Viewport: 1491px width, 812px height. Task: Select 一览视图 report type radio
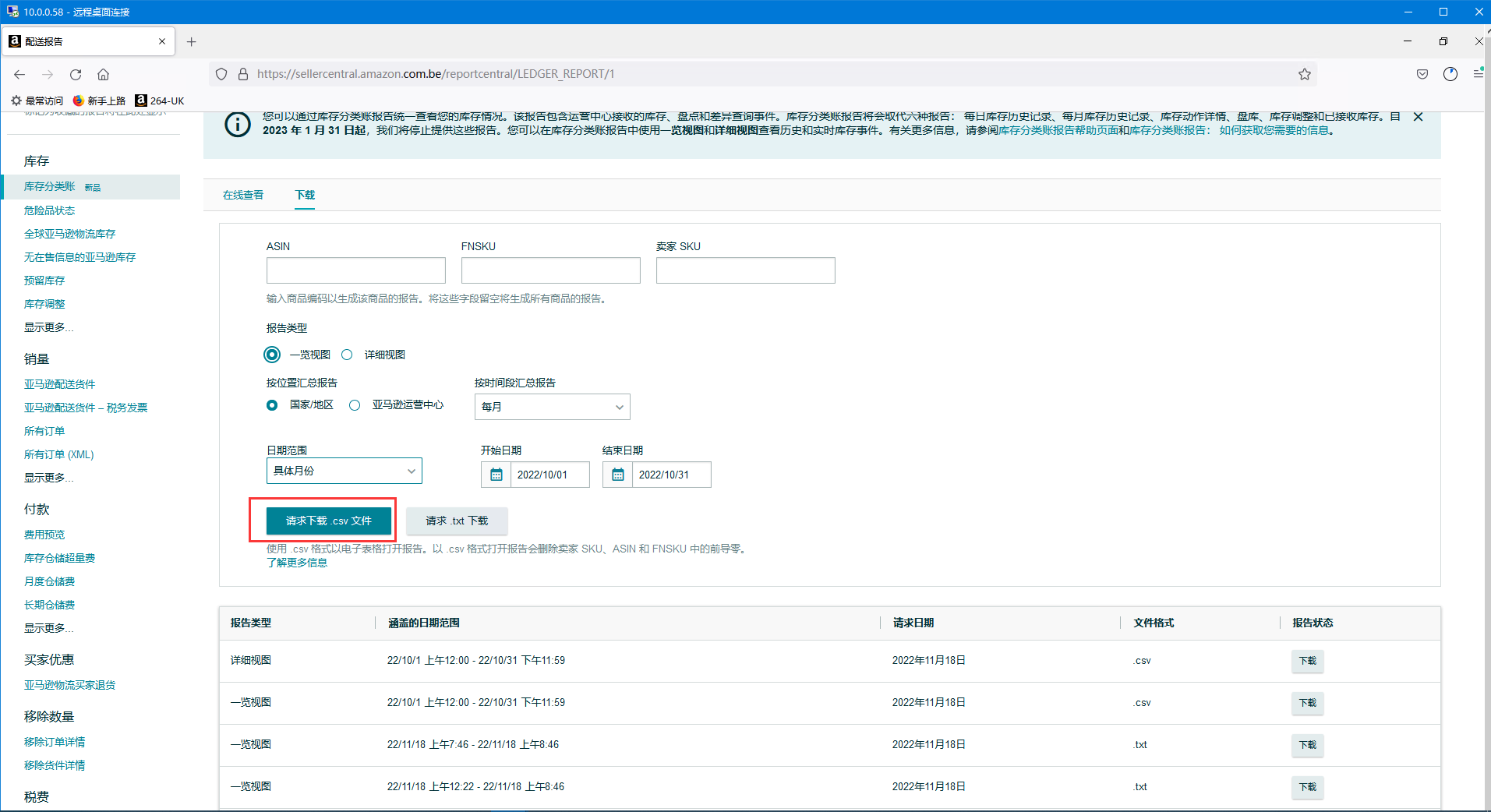pos(272,355)
